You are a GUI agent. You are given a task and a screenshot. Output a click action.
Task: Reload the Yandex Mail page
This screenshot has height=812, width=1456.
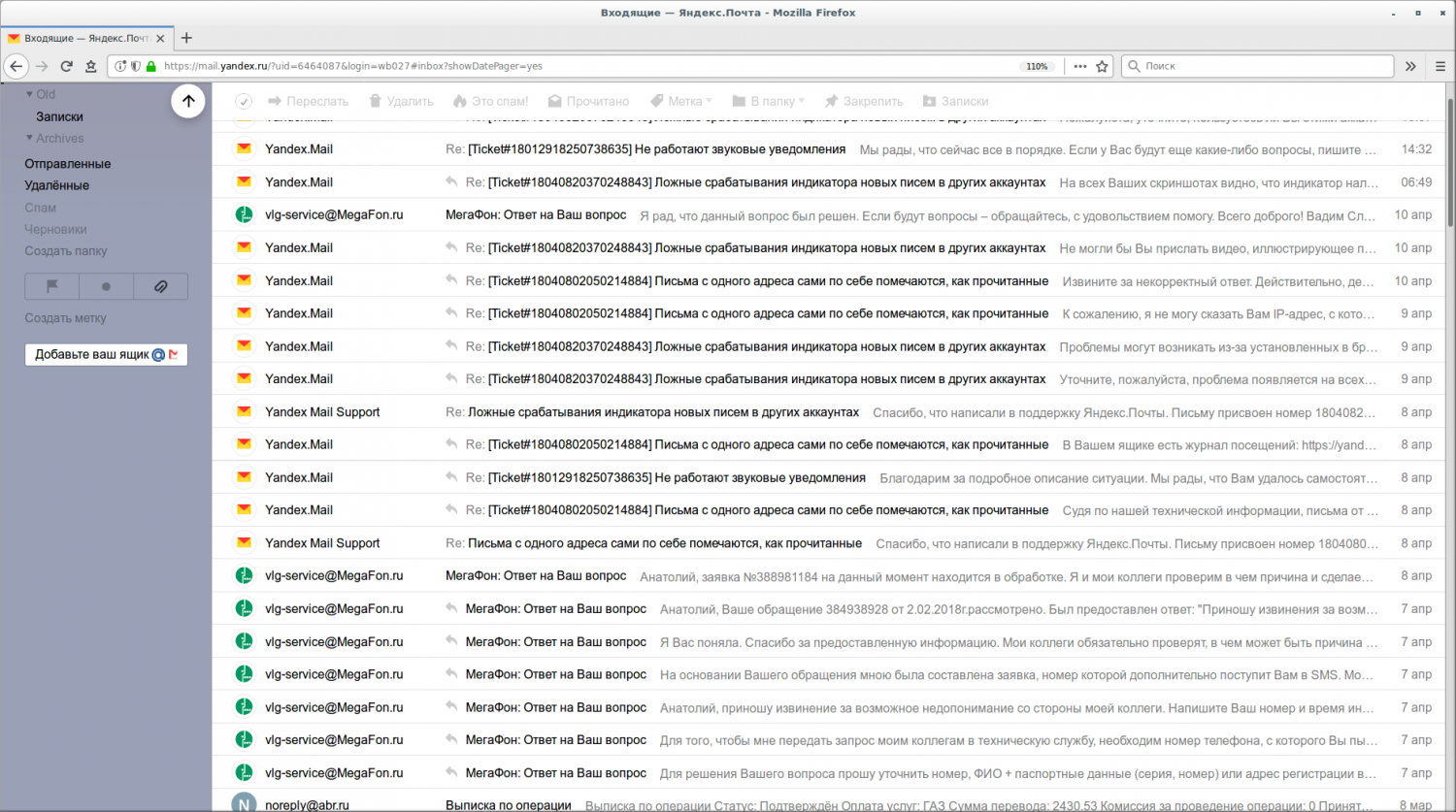point(66,66)
